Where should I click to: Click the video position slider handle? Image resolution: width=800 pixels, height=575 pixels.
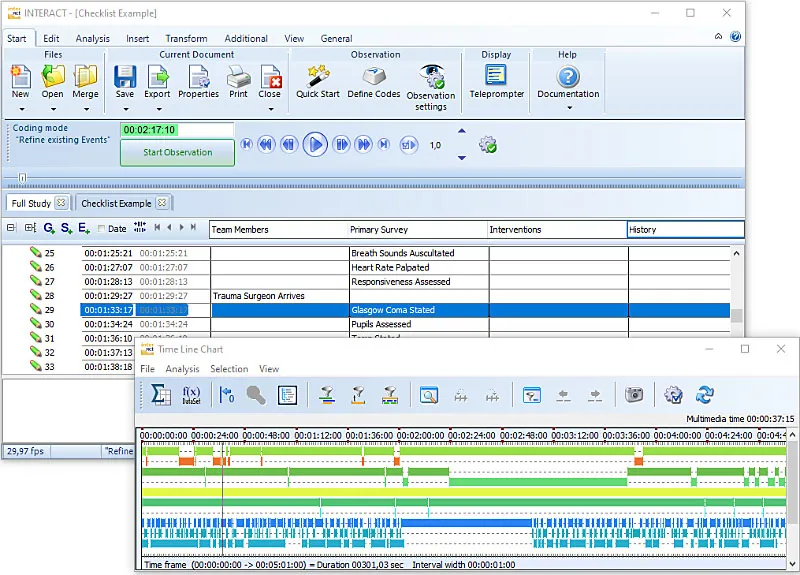pyautogui.click(x=22, y=178)
